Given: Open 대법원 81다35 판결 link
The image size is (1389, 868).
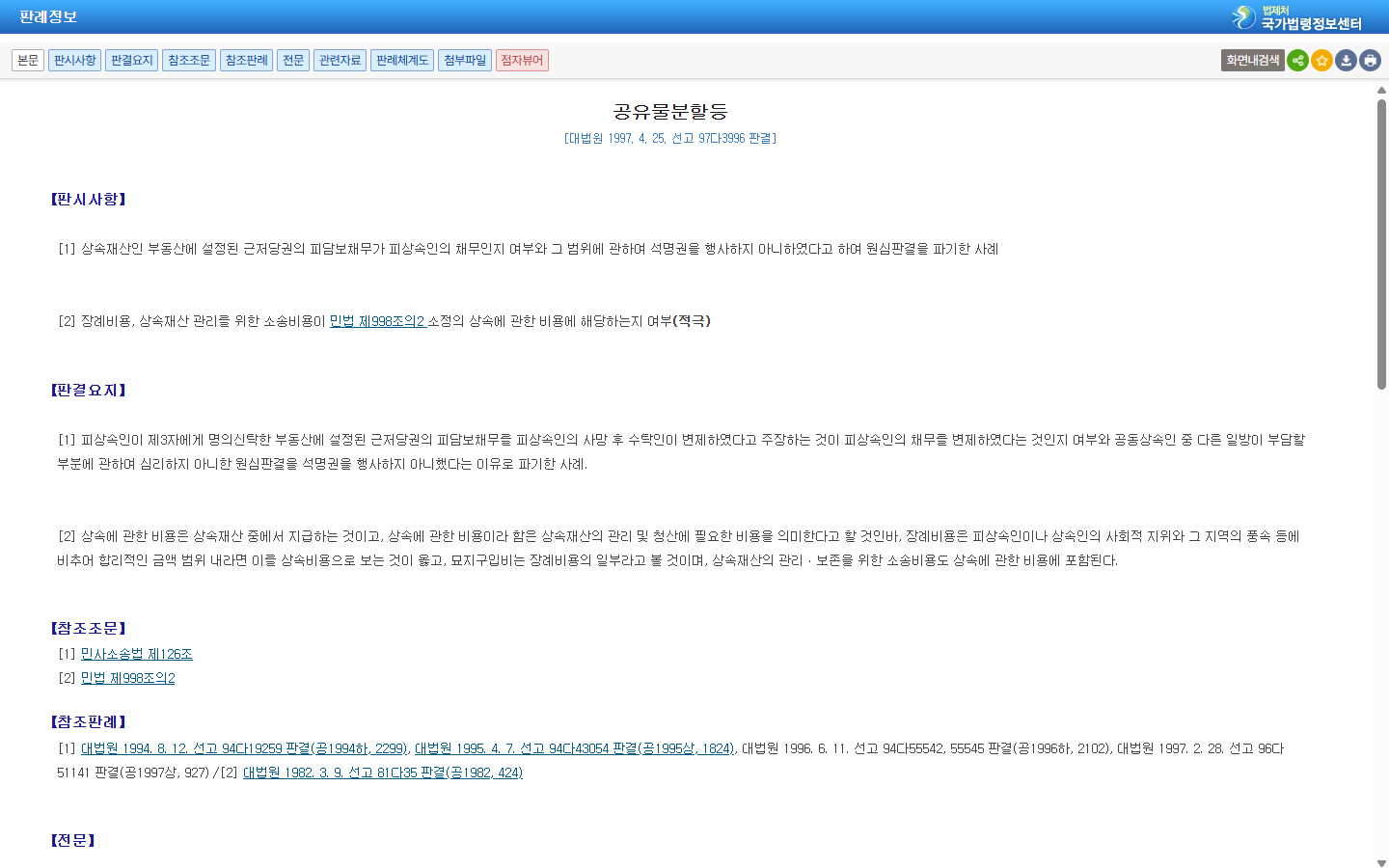Looking at the screenshot, I should coord(383,773).
